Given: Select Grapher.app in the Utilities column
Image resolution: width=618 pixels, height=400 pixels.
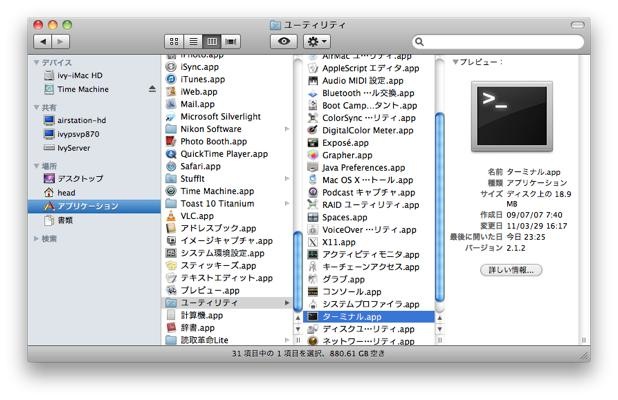Looking at the screenshot, I should coord(346,155).
